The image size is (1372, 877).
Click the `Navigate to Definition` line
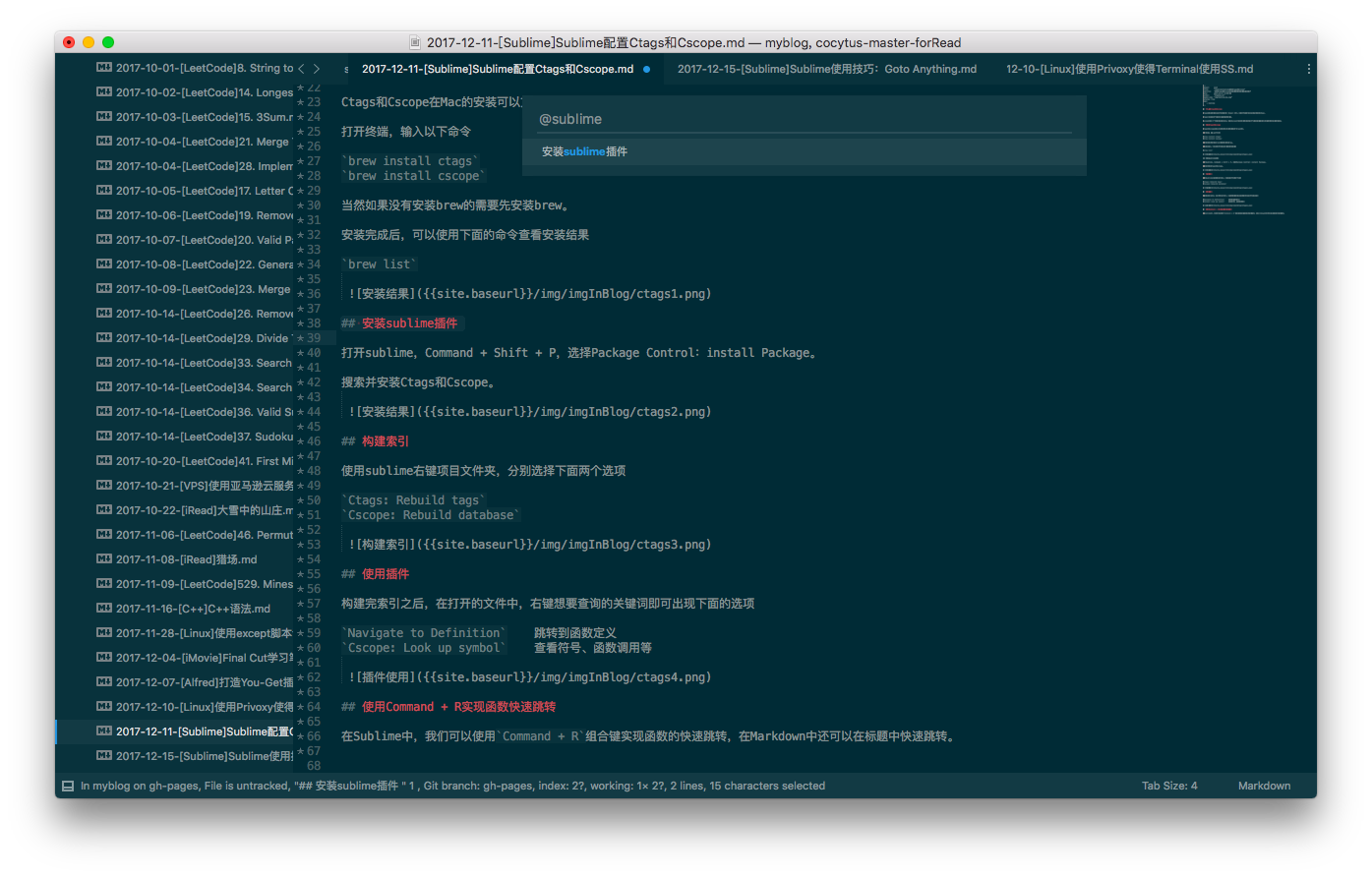(x=424, y=633)
